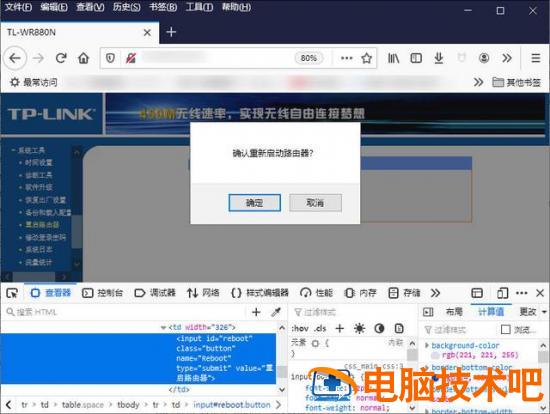The image size is (550, 414).
Task: Enable the browser styles checkbox
Action: pos(505,329)
